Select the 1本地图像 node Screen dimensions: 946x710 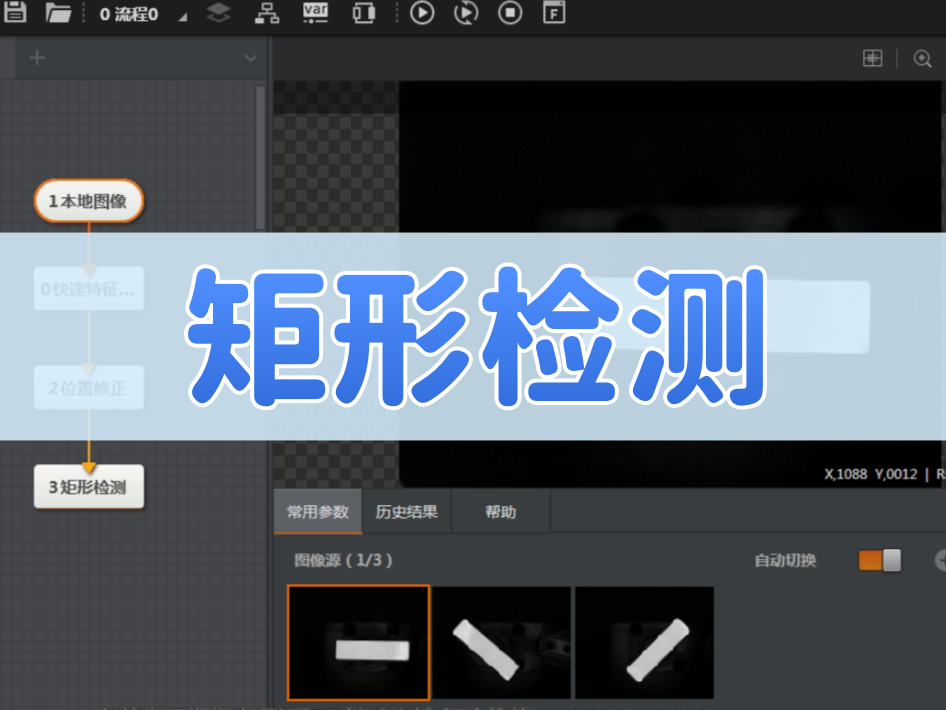tap(89, 201)
